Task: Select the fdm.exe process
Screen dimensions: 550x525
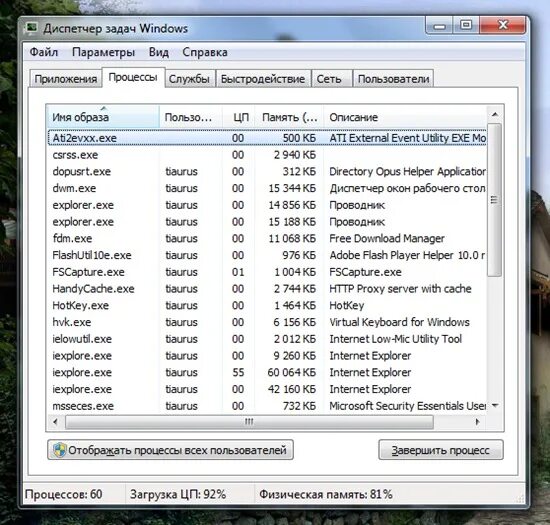Action: click(267, 238)
